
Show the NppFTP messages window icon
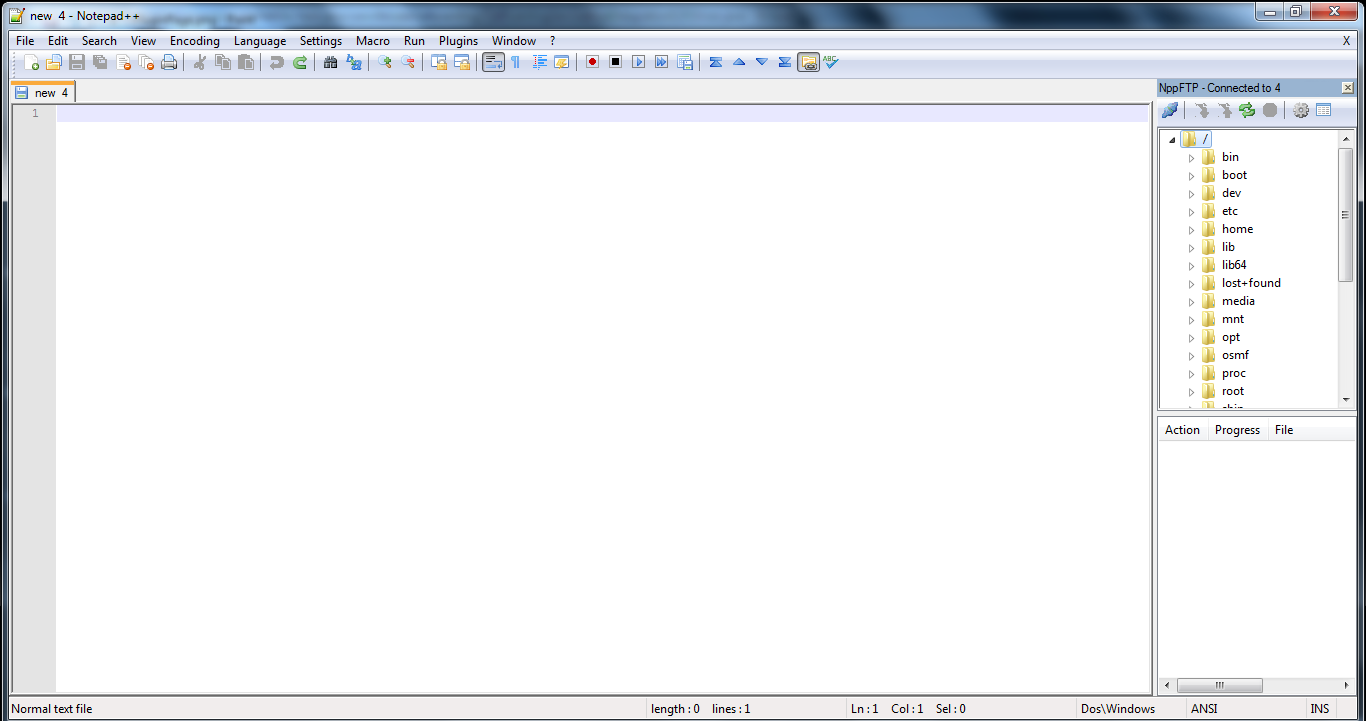click(1323, 110)
